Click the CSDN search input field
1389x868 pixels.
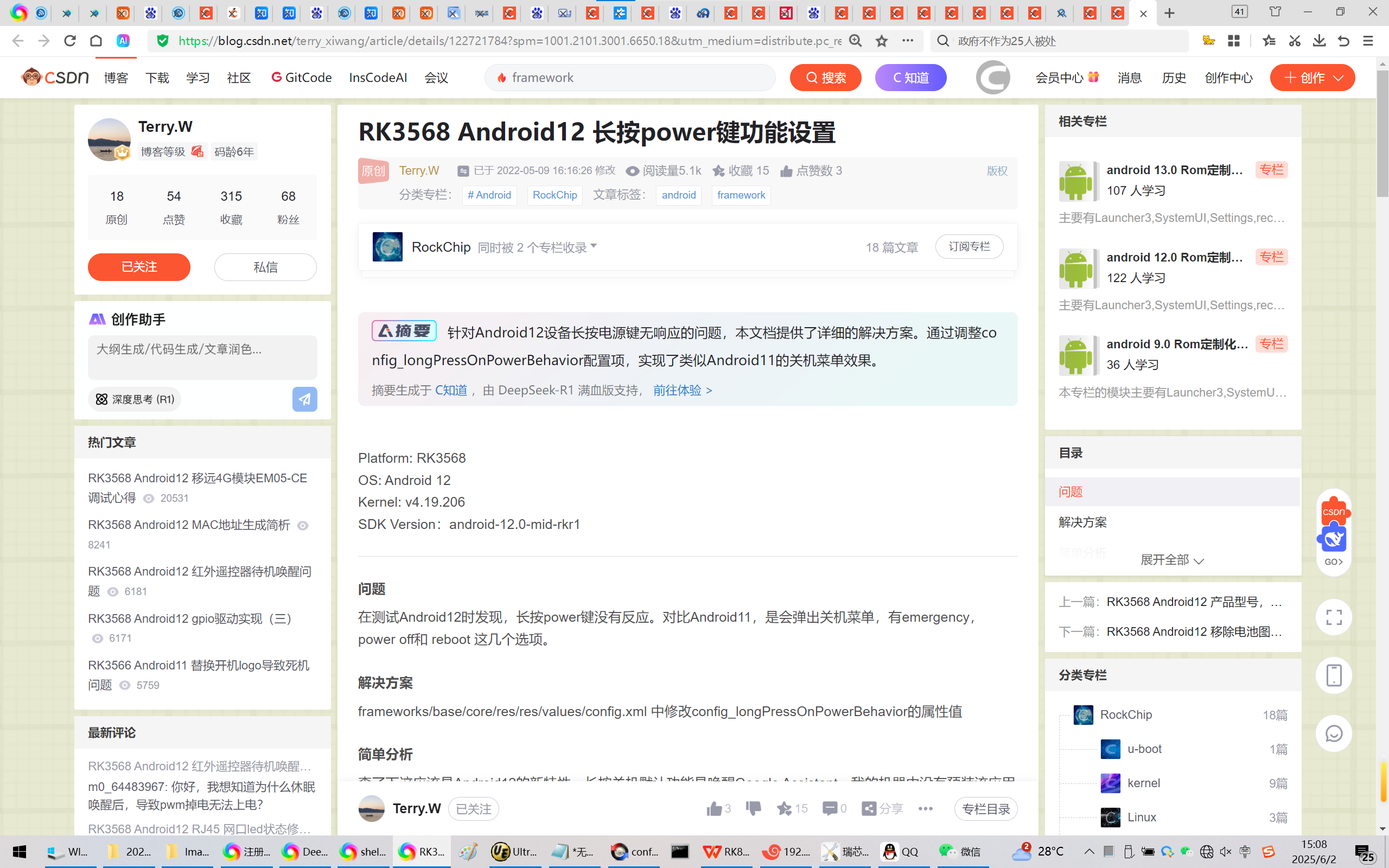click(x=632, y=78)
